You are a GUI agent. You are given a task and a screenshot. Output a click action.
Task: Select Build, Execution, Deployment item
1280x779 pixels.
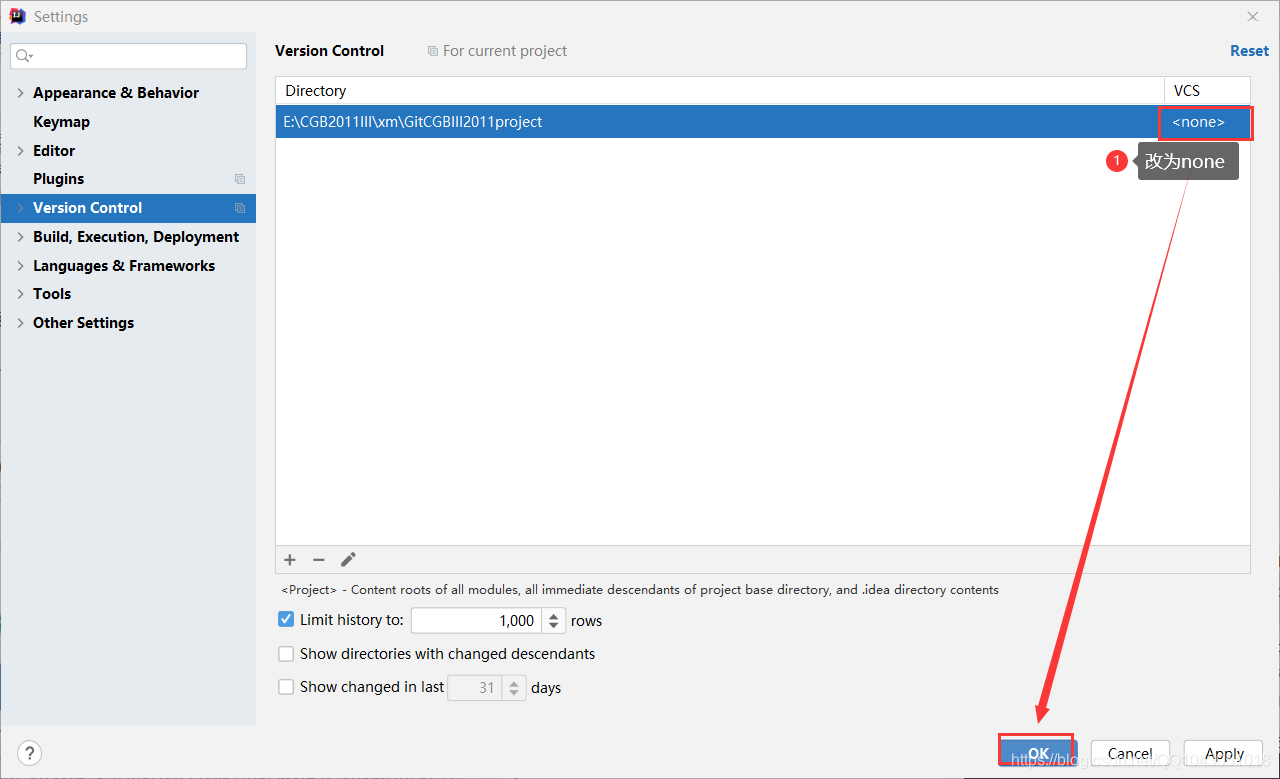click(x=136, y=237)
